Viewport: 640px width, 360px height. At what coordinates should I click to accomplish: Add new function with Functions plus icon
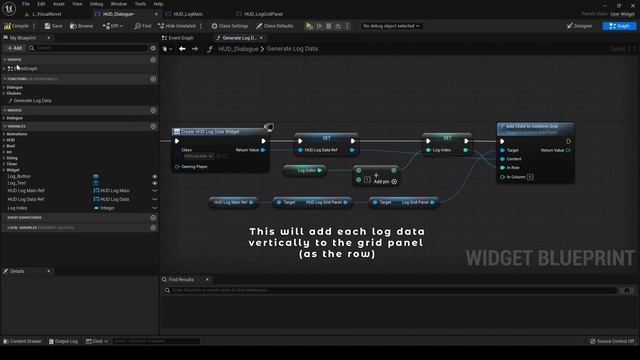point(153,79)
